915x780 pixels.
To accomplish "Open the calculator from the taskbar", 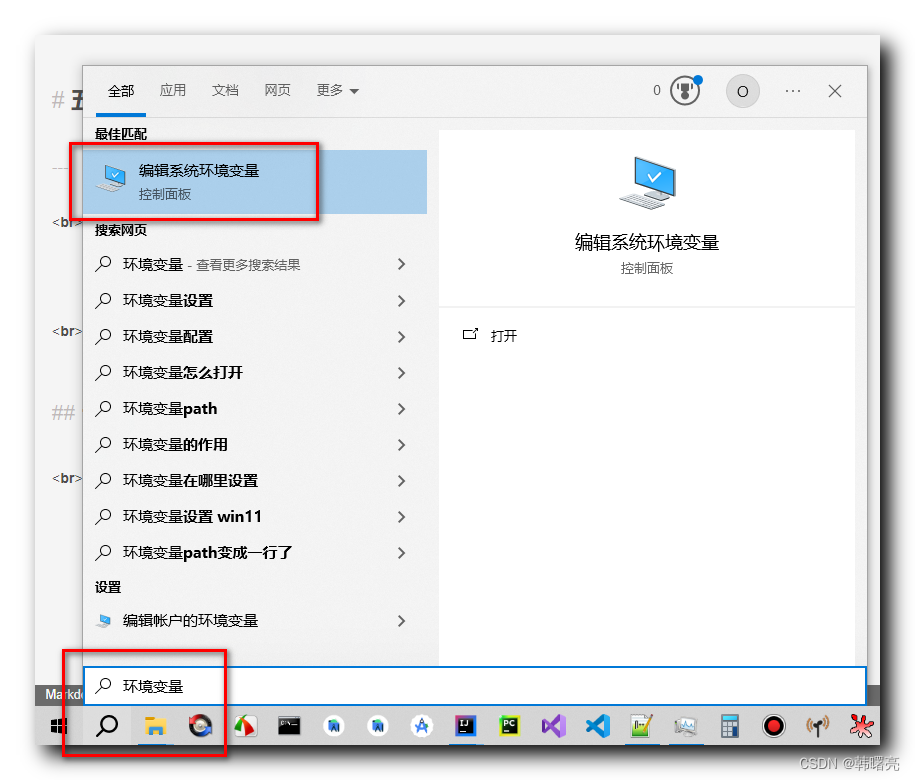I will tap(729, 727).
